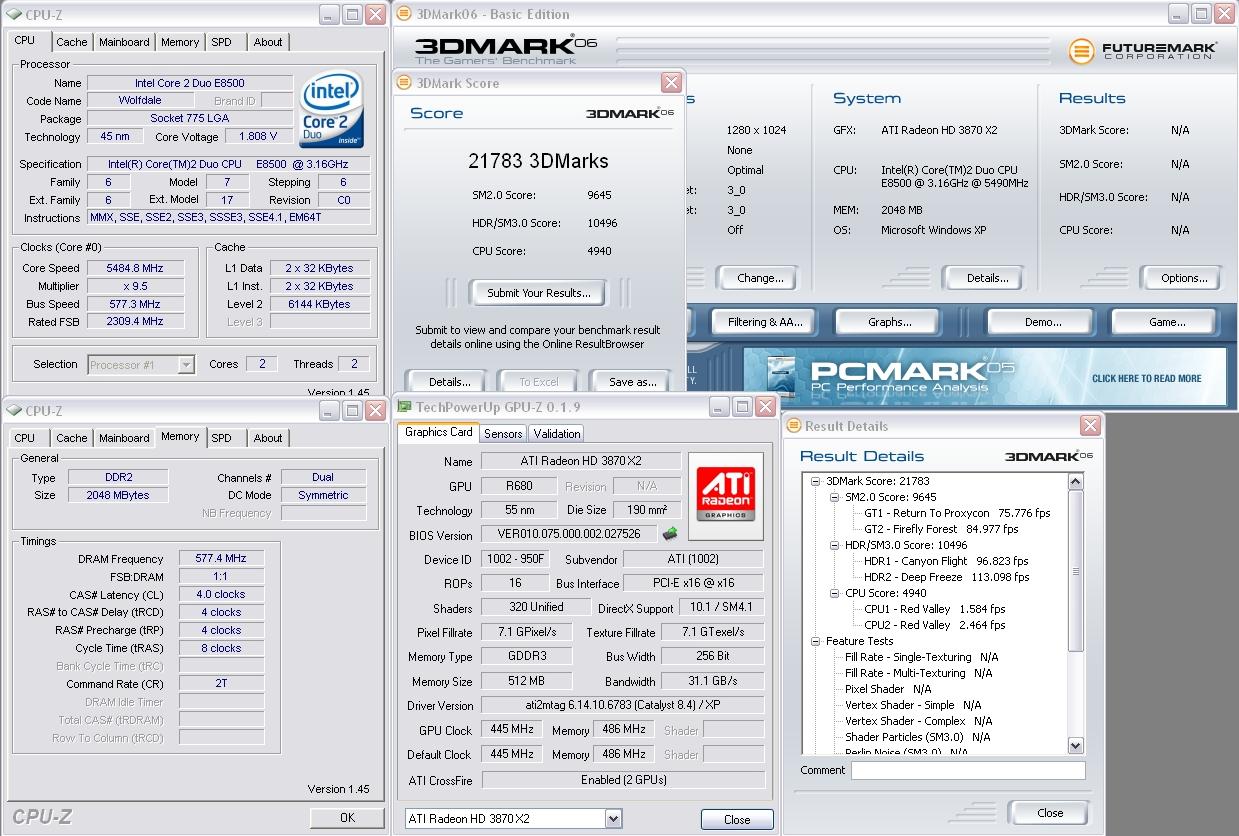Click the To Excel button
This screenshot has width=1239, height=836.
539,381
